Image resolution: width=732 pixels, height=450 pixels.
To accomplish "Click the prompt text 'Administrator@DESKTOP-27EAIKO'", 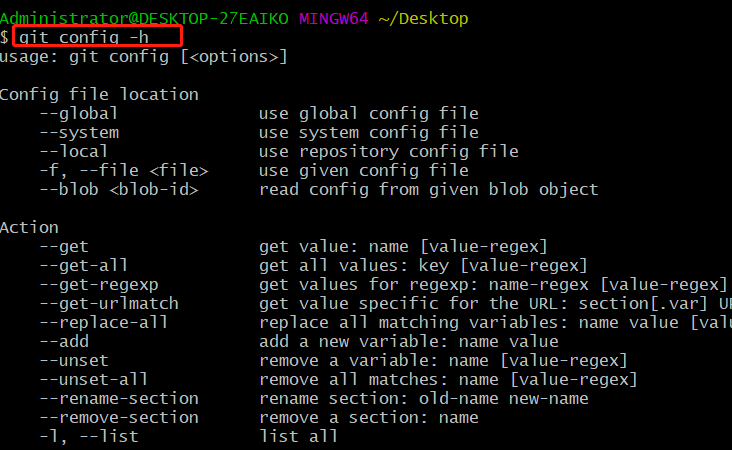I will coord(144,18).
